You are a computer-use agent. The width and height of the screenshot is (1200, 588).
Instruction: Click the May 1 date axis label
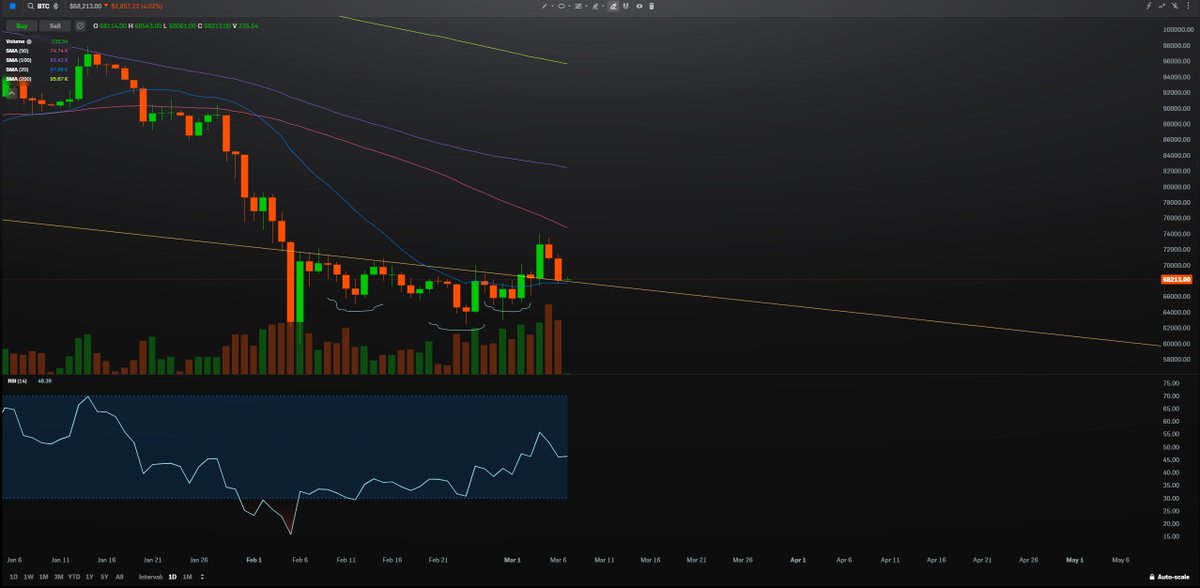click(1075, 561)
